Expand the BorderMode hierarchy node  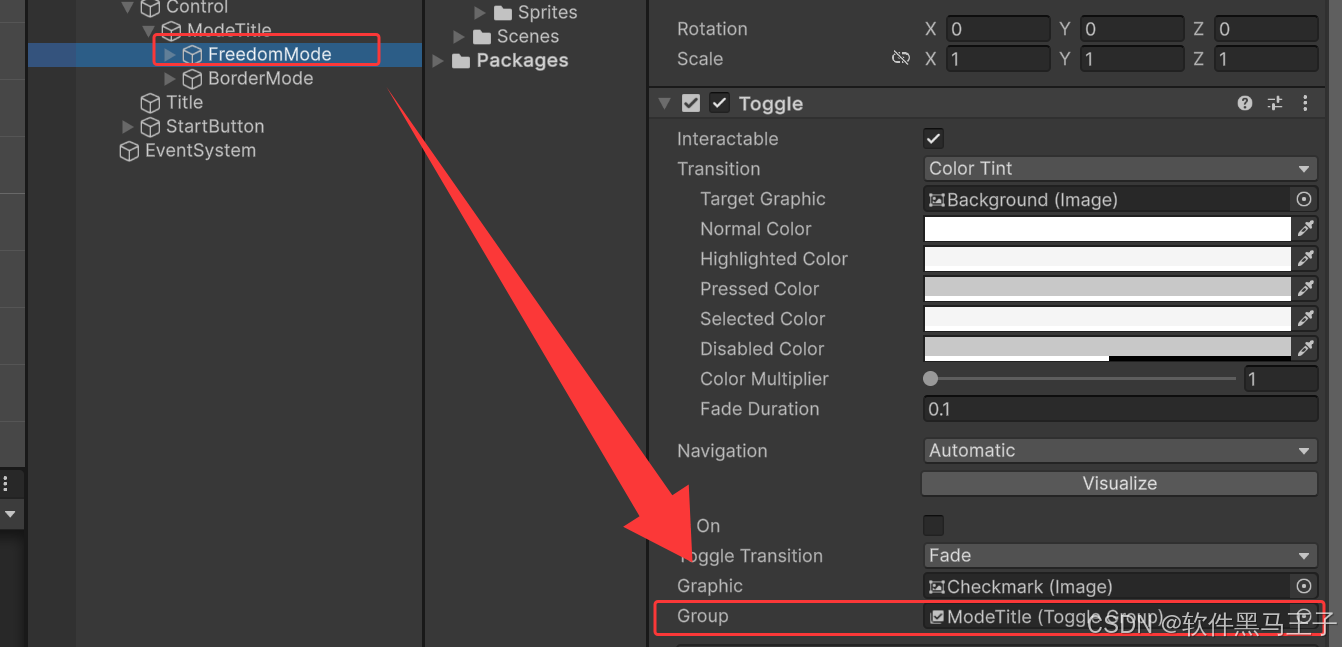(x=169, y=78)
